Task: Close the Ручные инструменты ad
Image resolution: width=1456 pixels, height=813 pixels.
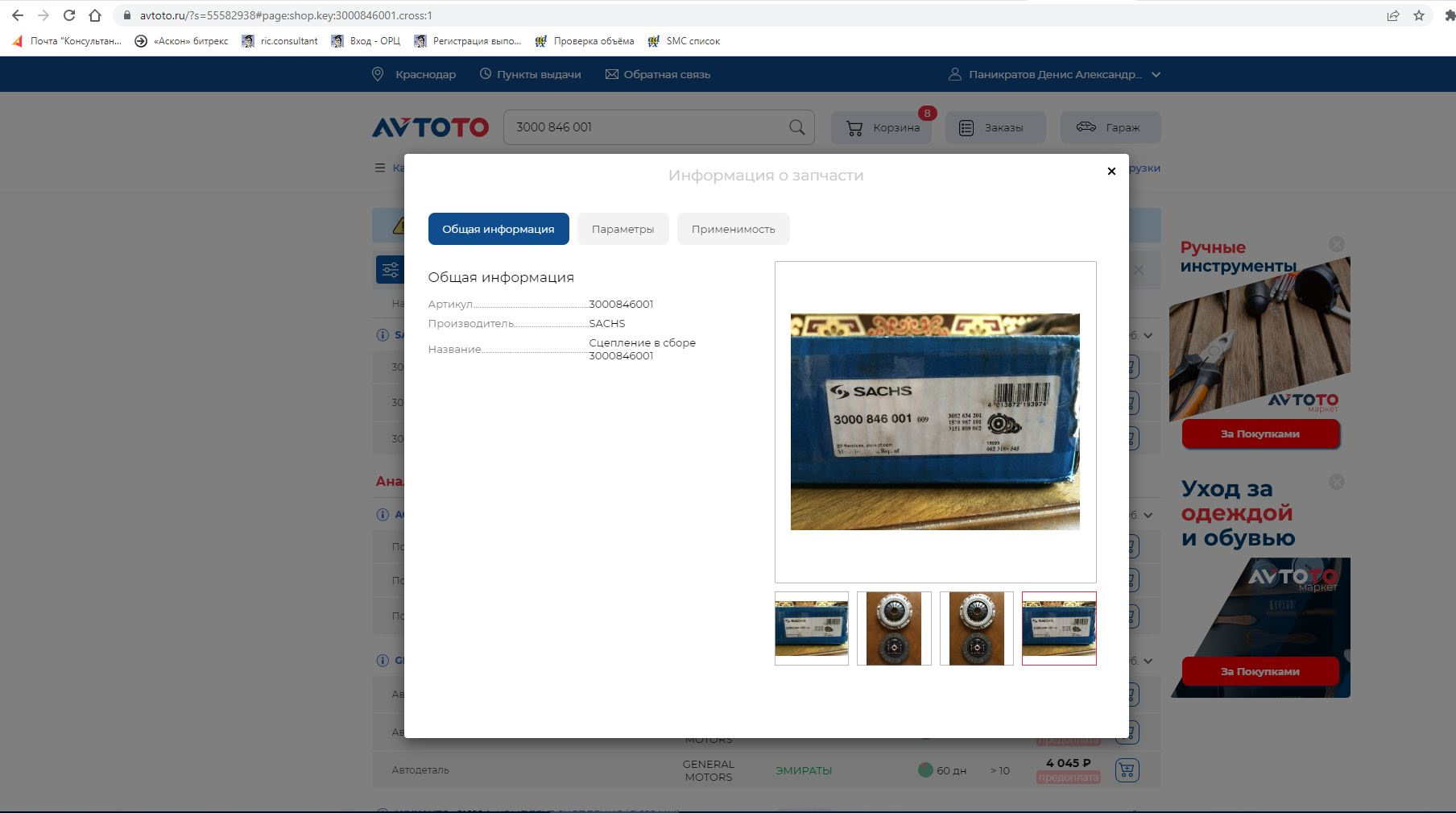Action: click(x=1337, y=244)
